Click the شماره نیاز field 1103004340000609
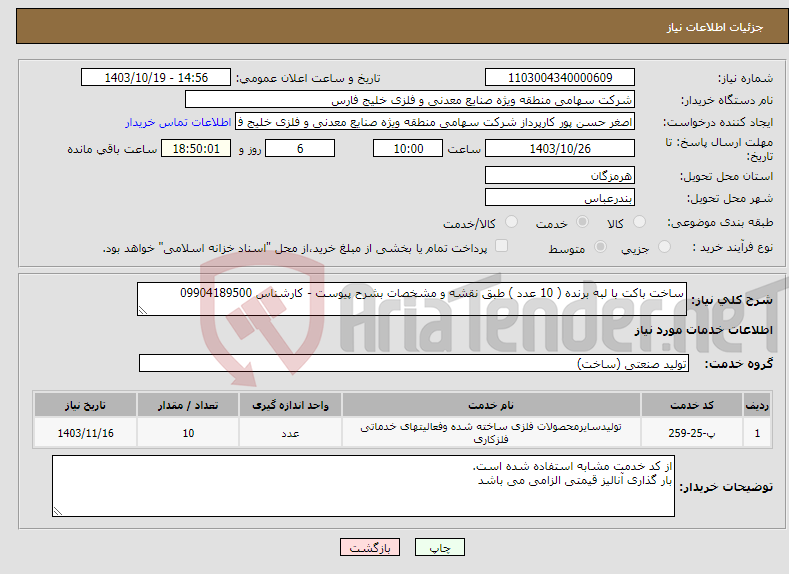Screen dimensions: 789x574 click(x=560, y=77)
